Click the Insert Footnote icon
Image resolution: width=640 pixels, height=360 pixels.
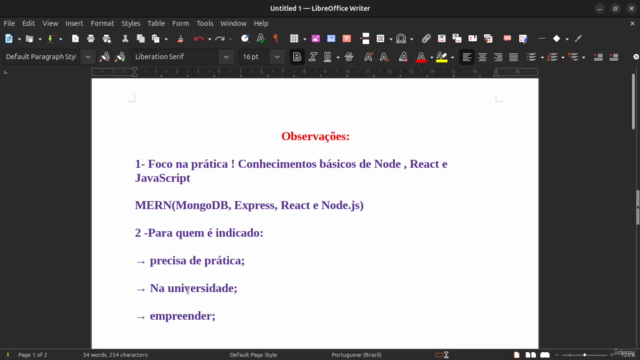[x=442, y=39]
